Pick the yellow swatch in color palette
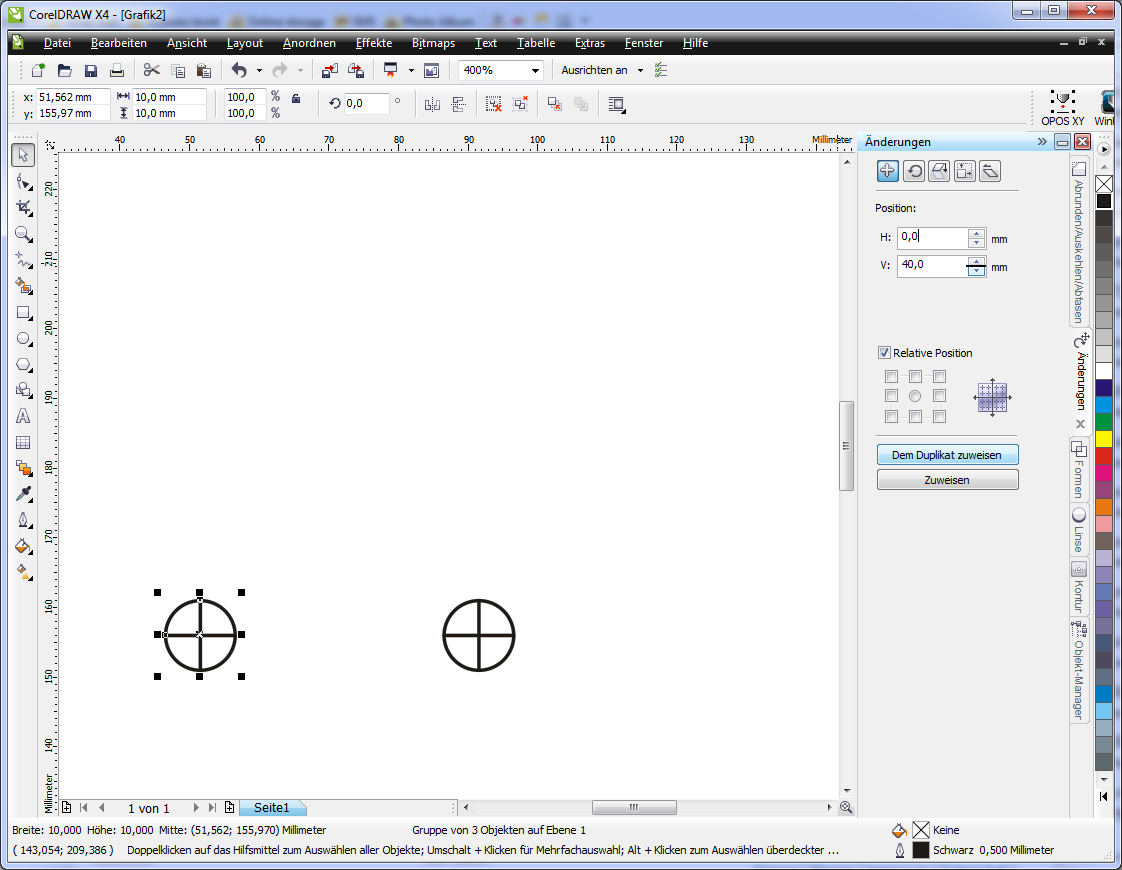The image size is (1122, 870). (x=1104, y=439)
